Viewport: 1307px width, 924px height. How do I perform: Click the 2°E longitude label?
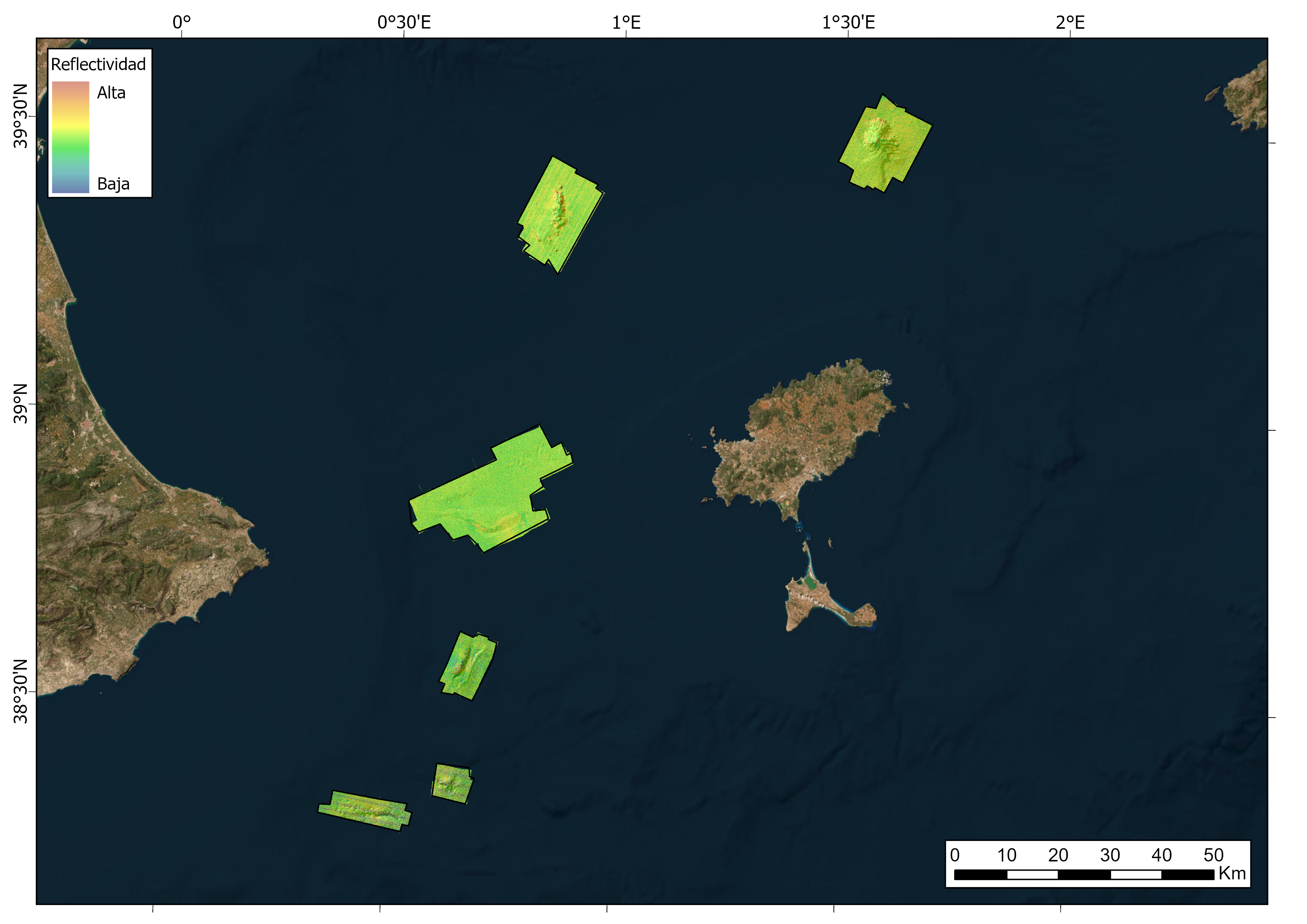pos(1070,22)
